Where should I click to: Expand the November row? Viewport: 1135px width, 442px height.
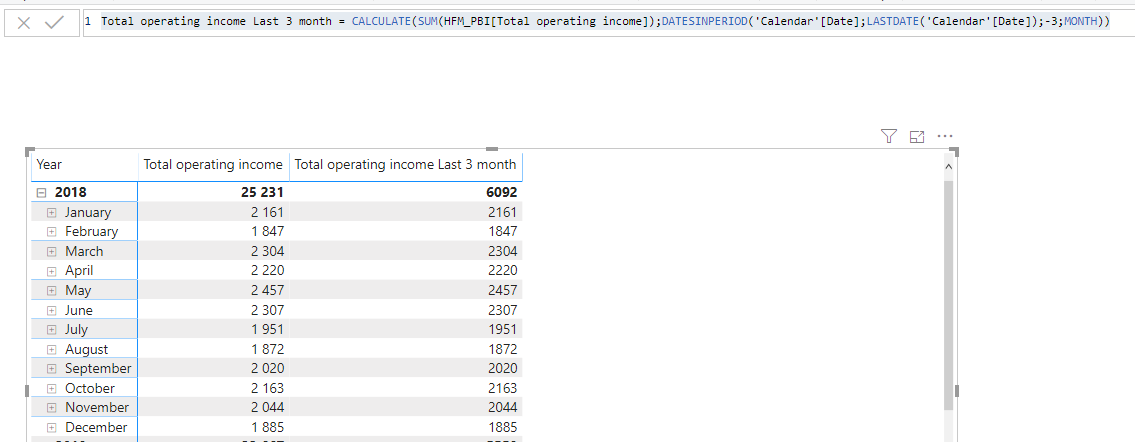[x=51, y=408]
